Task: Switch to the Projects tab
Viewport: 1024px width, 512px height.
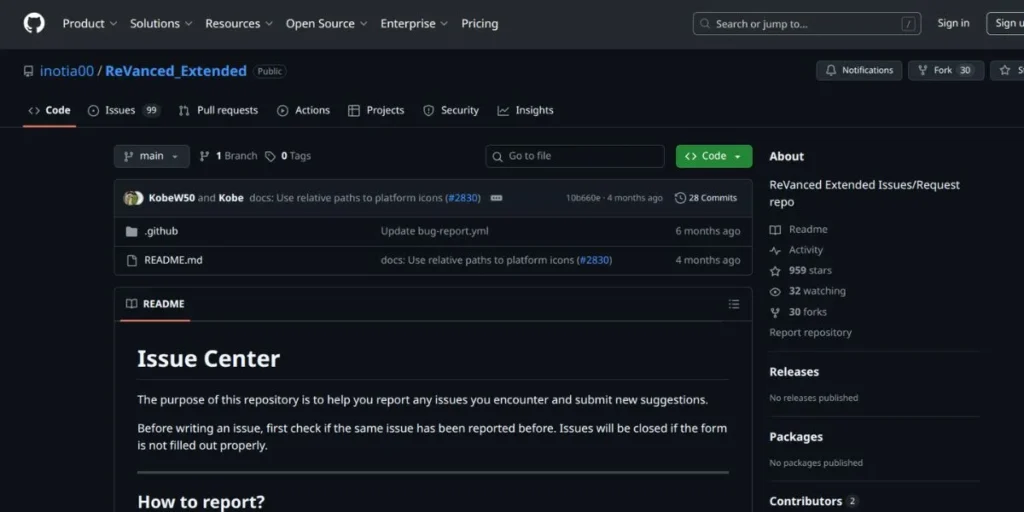Action: tap(376, 110)
